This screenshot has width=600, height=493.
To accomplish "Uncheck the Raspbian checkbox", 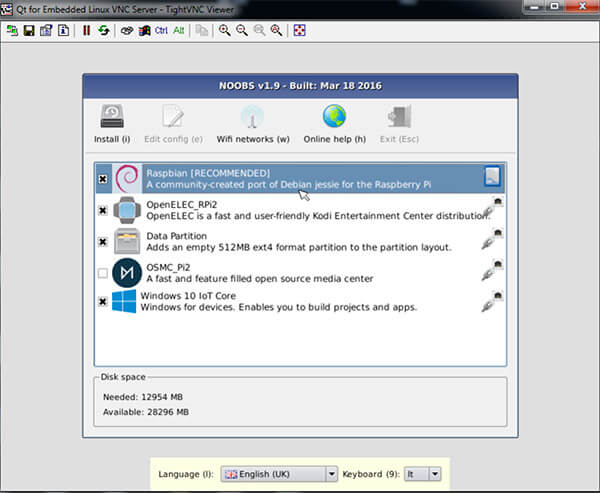I will (x=103, y=179).
